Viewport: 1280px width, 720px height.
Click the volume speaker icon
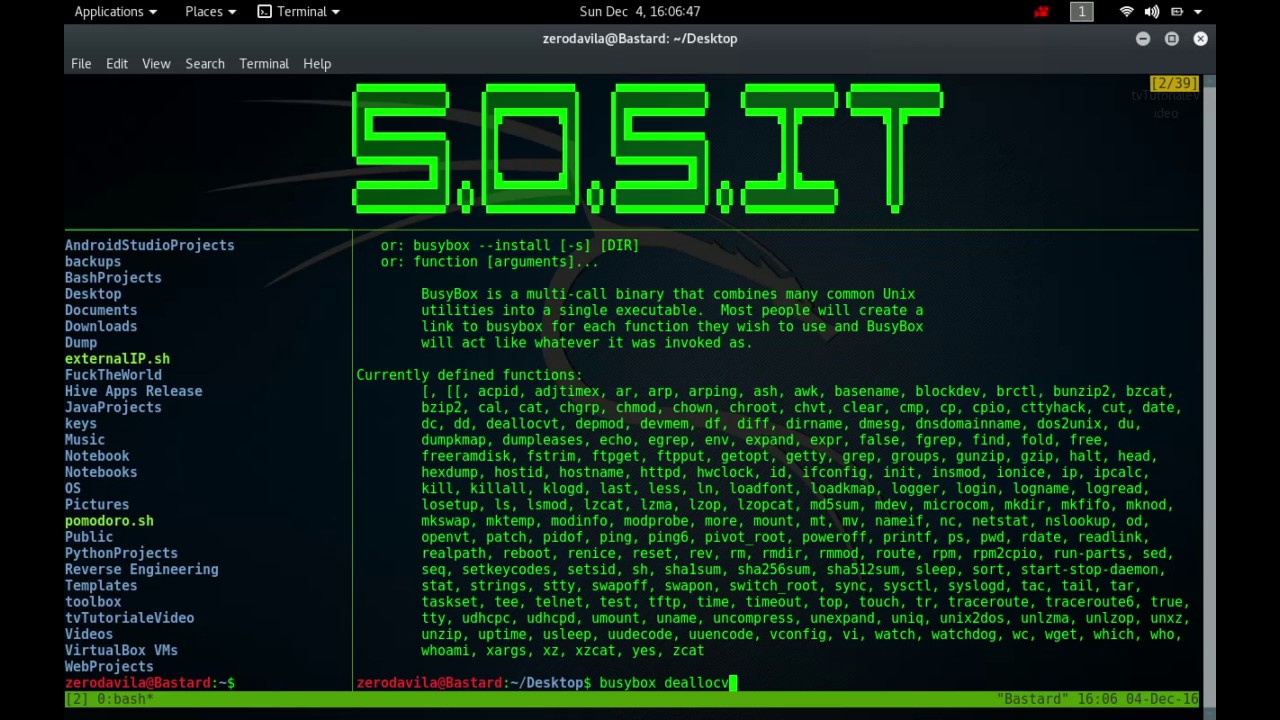[1152, 12]
